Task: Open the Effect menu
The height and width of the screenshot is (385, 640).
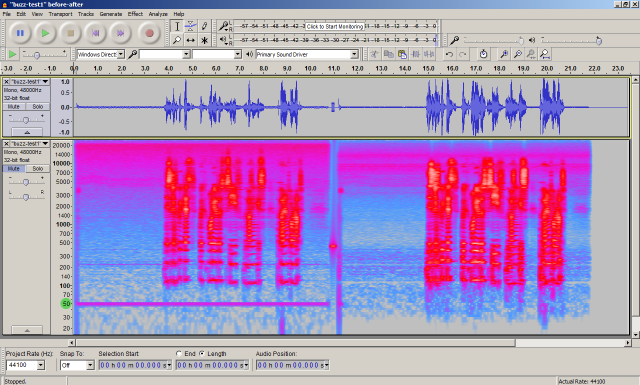Action: (x=135, y=14)
